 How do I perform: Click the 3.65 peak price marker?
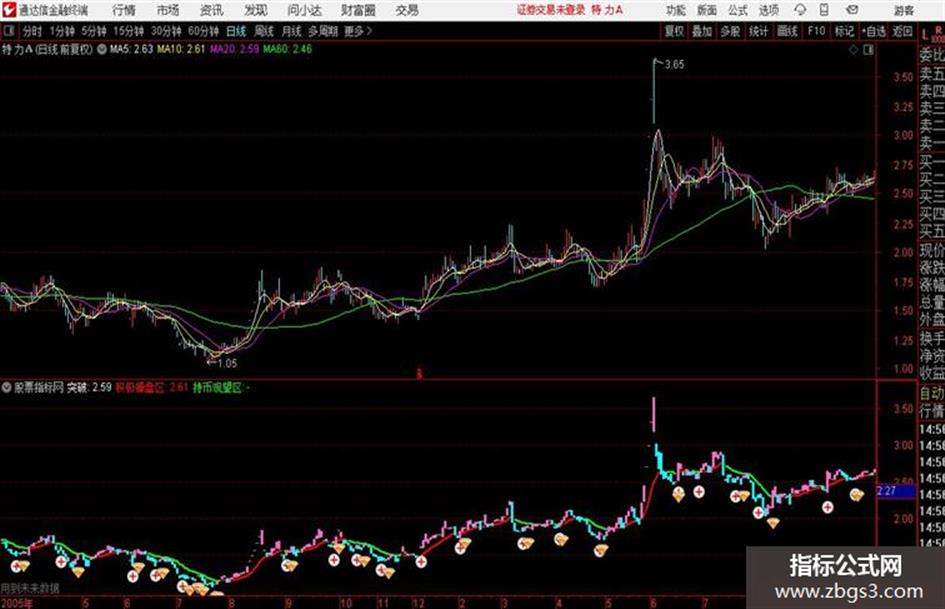click(674, 65)
